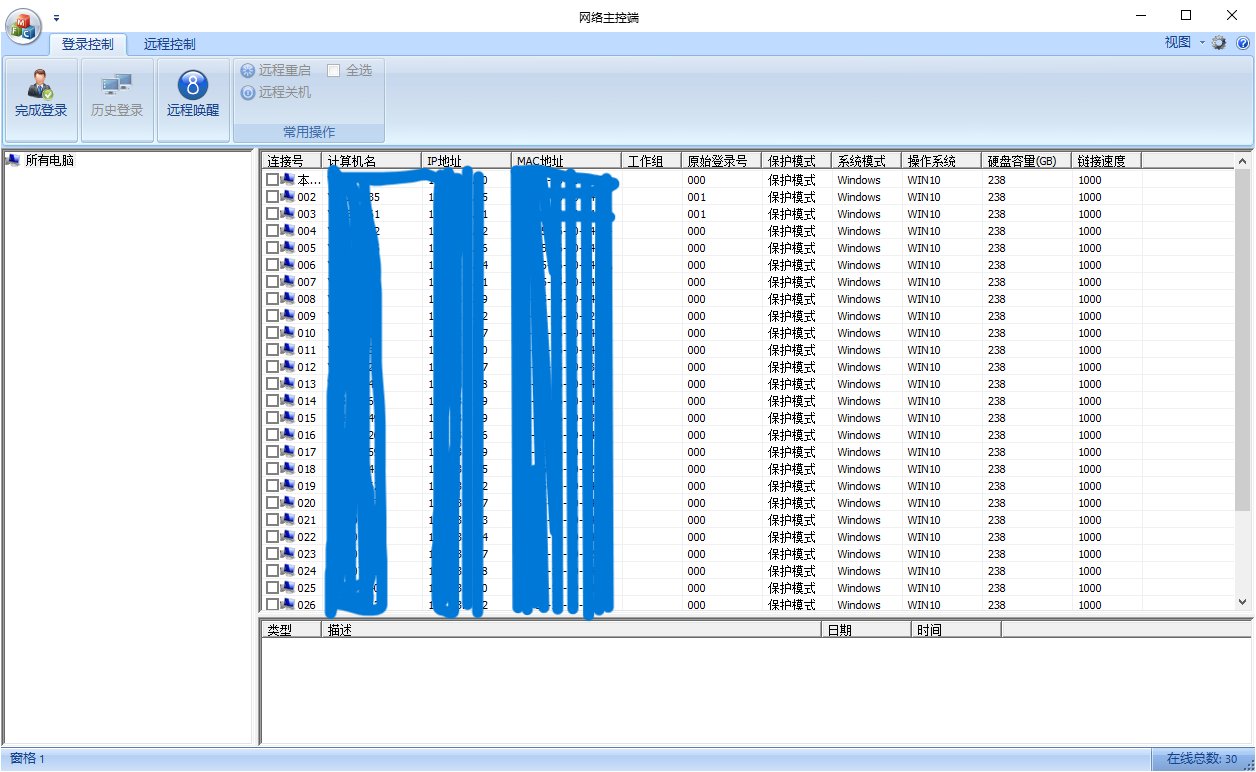Switch to the 远程控制 tab
The width and height of the screenshot is (1256, 772).
[x=169, y=44]
